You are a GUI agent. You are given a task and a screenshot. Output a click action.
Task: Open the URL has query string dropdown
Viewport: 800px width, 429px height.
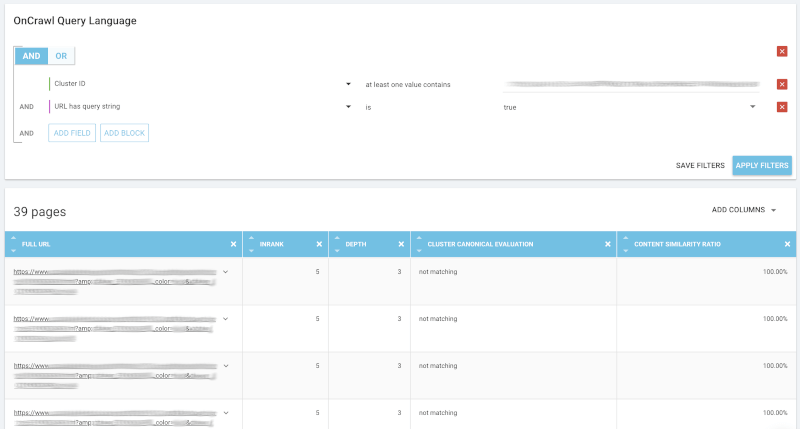pos(348,107)
